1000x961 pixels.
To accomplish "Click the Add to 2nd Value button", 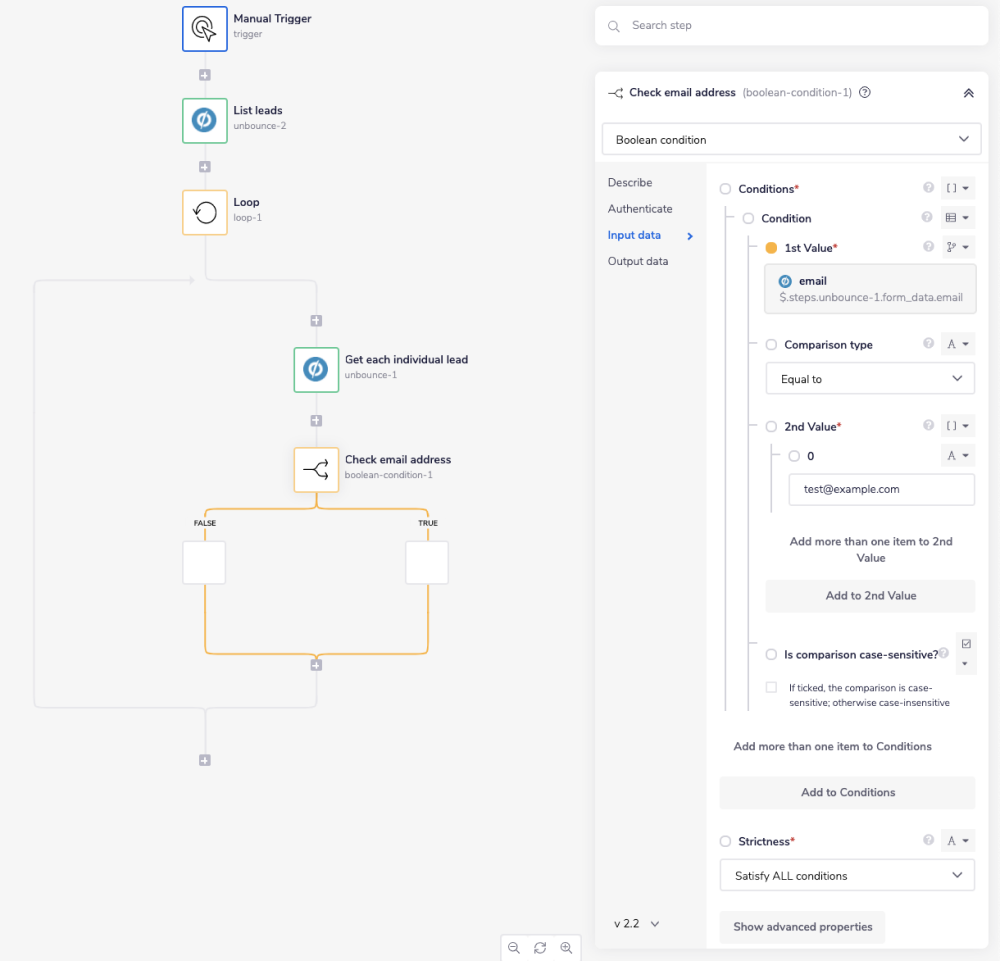I will coord(870,596).
